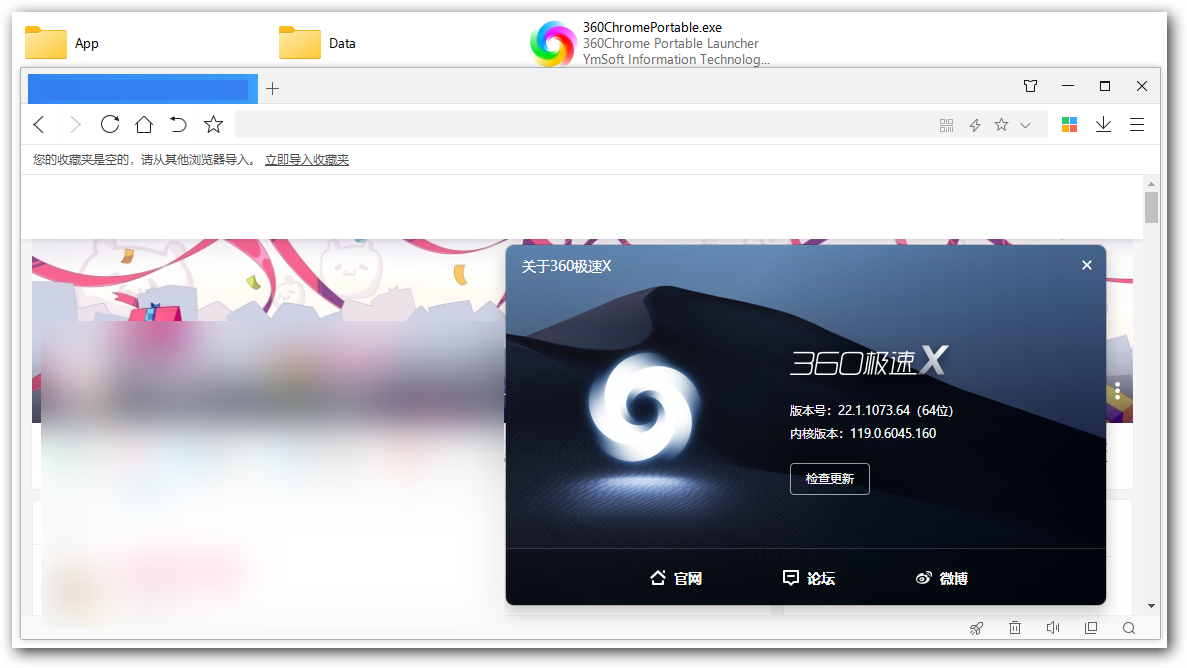Toggle the lightning speed mode icon
Screen dimensions: 1187x668
point(975,125)
